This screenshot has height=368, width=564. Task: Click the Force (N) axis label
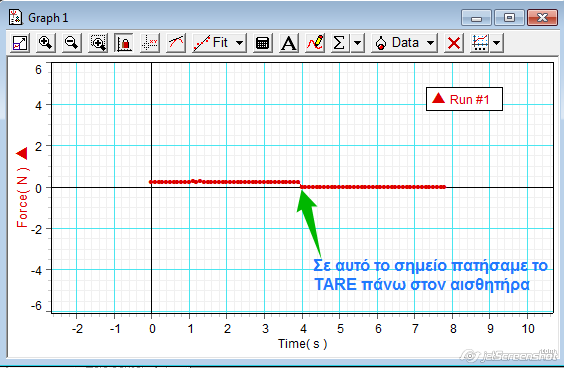(x=22, y=197)
